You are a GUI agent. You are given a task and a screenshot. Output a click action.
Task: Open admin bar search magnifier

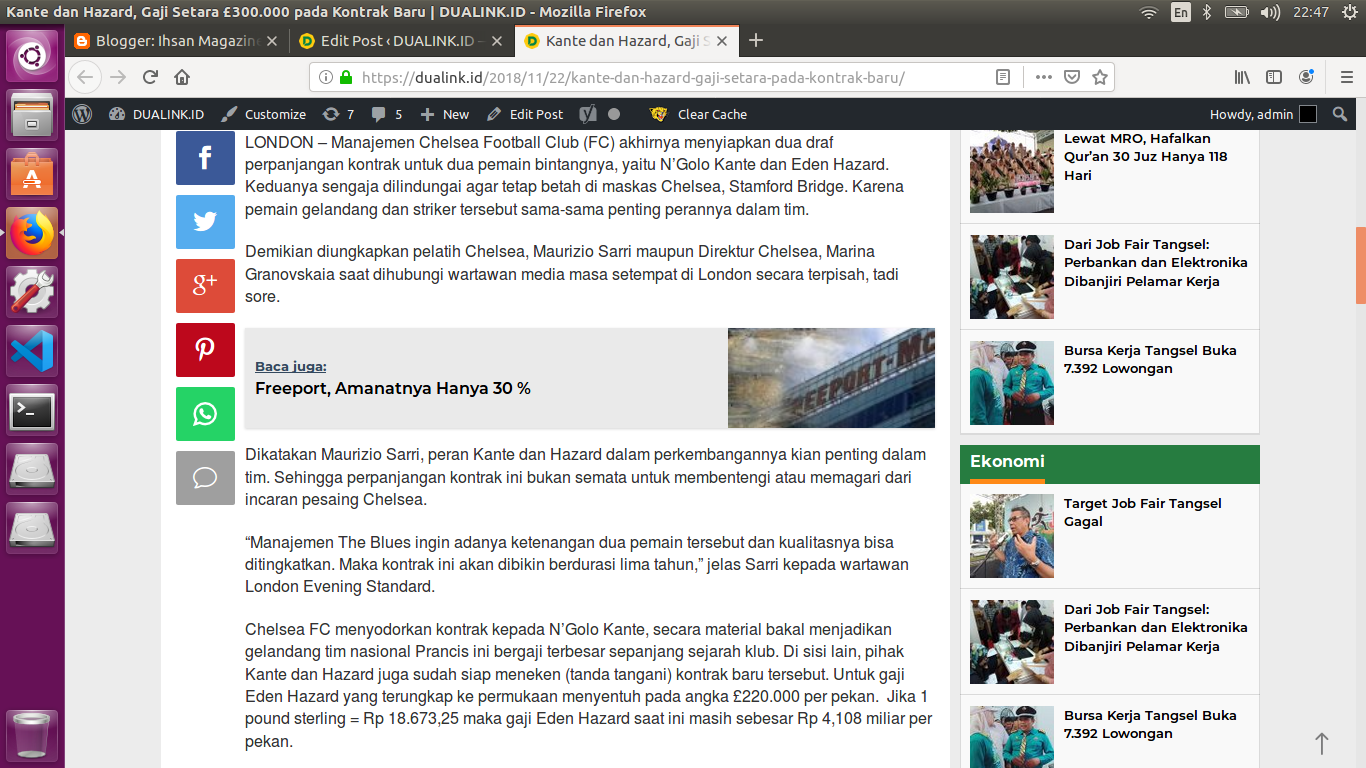coord(1340,114)
